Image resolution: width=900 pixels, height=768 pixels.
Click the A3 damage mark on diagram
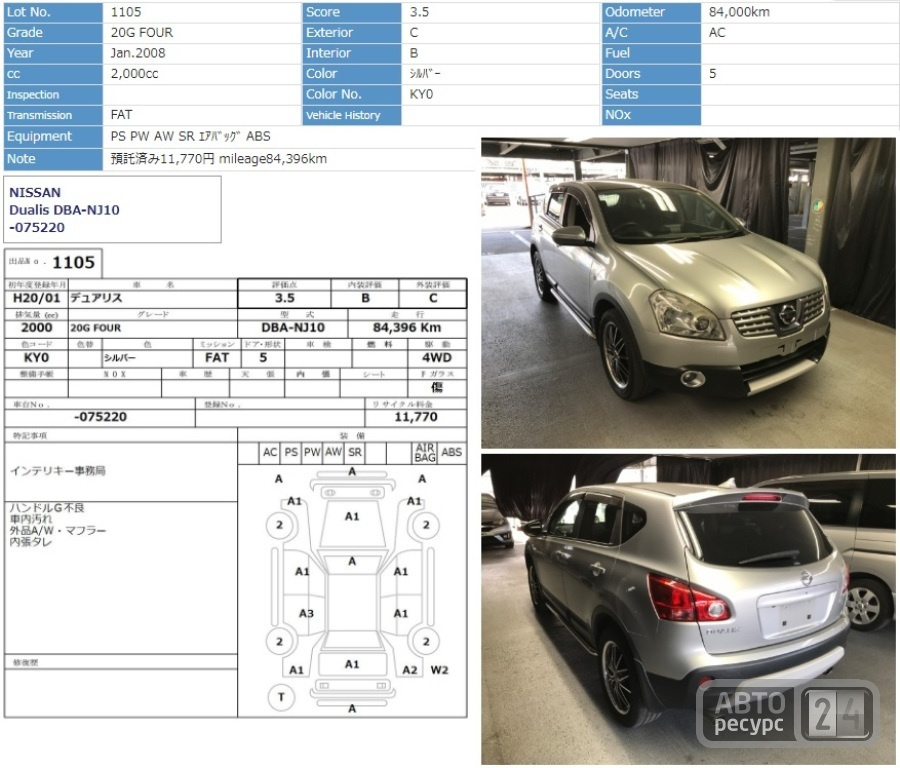pos(307,614)
